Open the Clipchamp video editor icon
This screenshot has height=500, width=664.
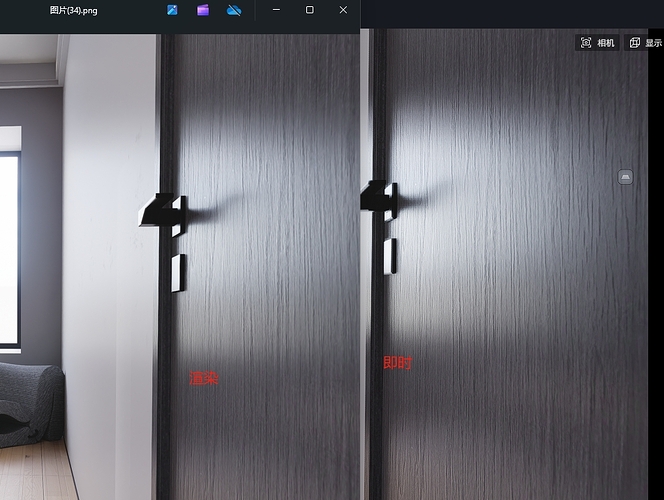203,10
